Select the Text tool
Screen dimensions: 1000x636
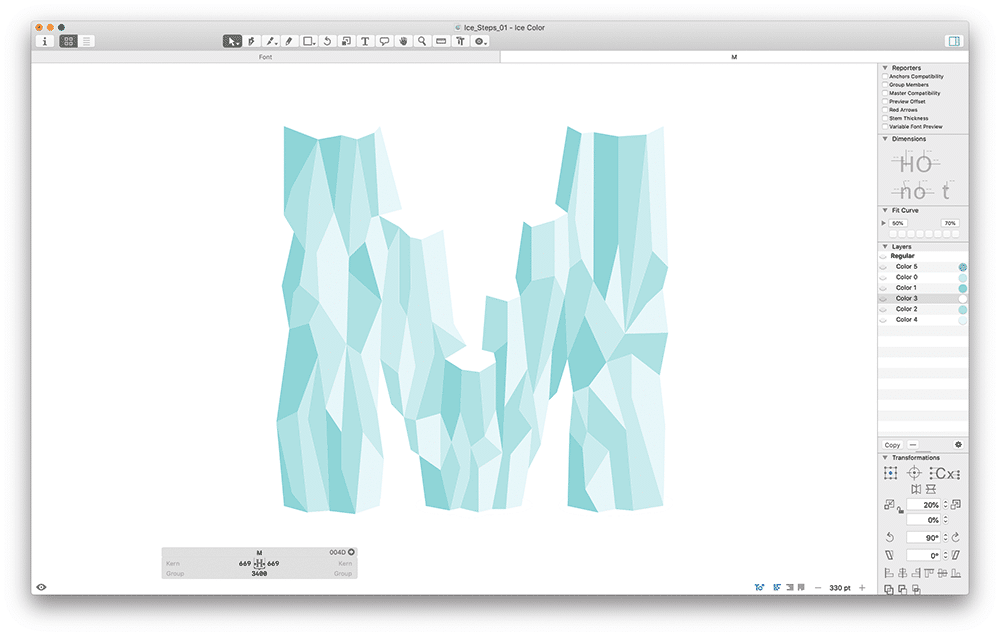point(365,41)
